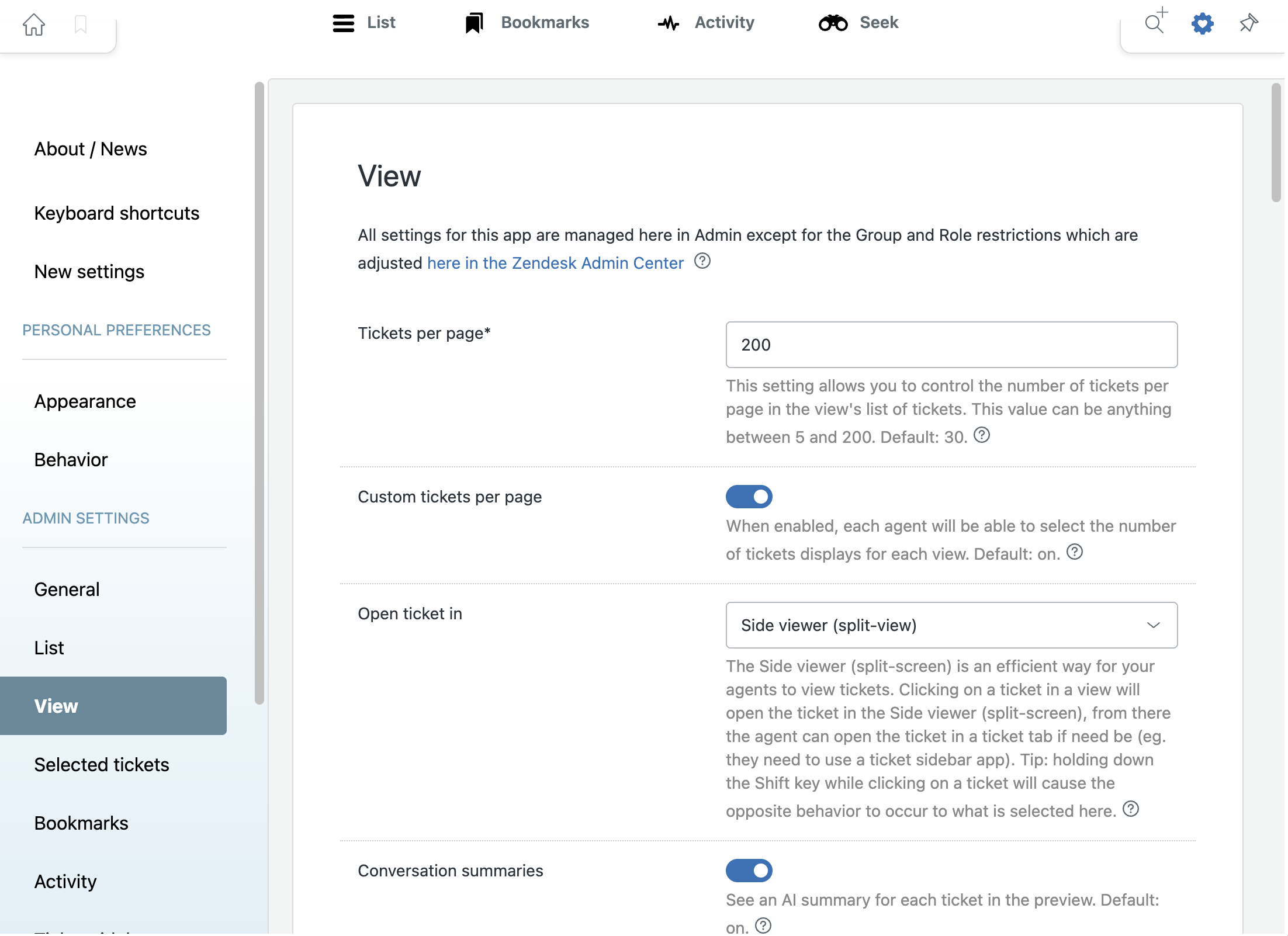This screenshot has width=1288, height=936.
Task: Open Keyboard shortcuts in sidebar
Action: pyautogui.click(x=117, y=213)
